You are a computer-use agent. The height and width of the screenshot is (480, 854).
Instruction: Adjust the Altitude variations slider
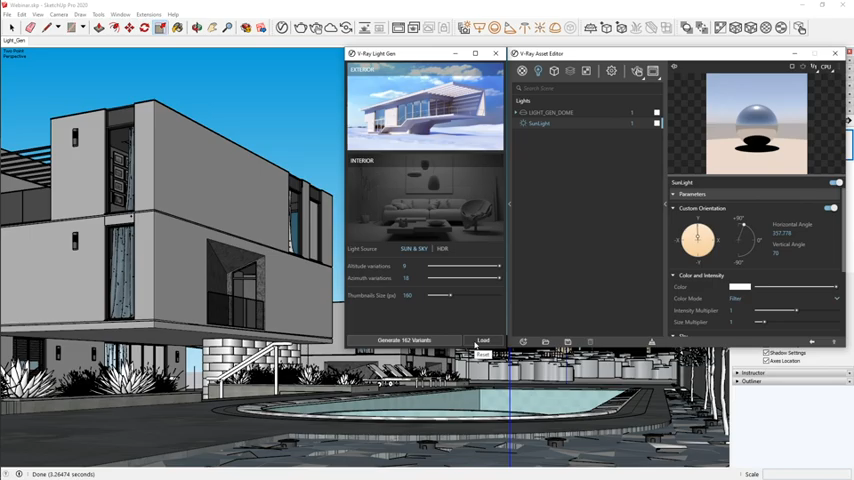(464, 266)
